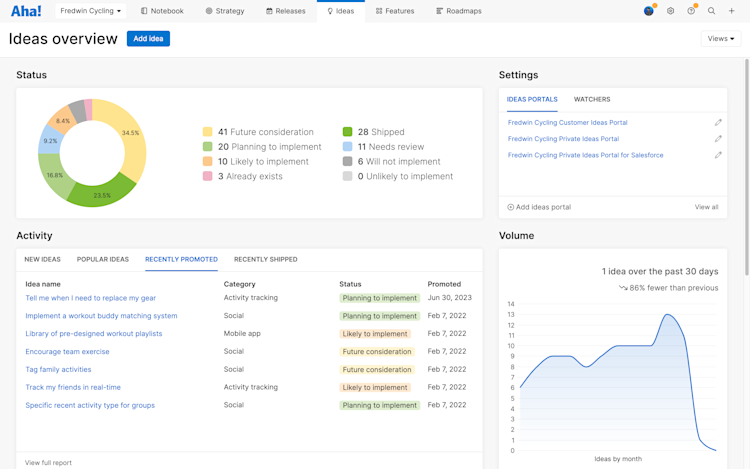Click the Needs review blue legend swatch
The width and height of the screenshot is (750, 469).
point(347,147)
